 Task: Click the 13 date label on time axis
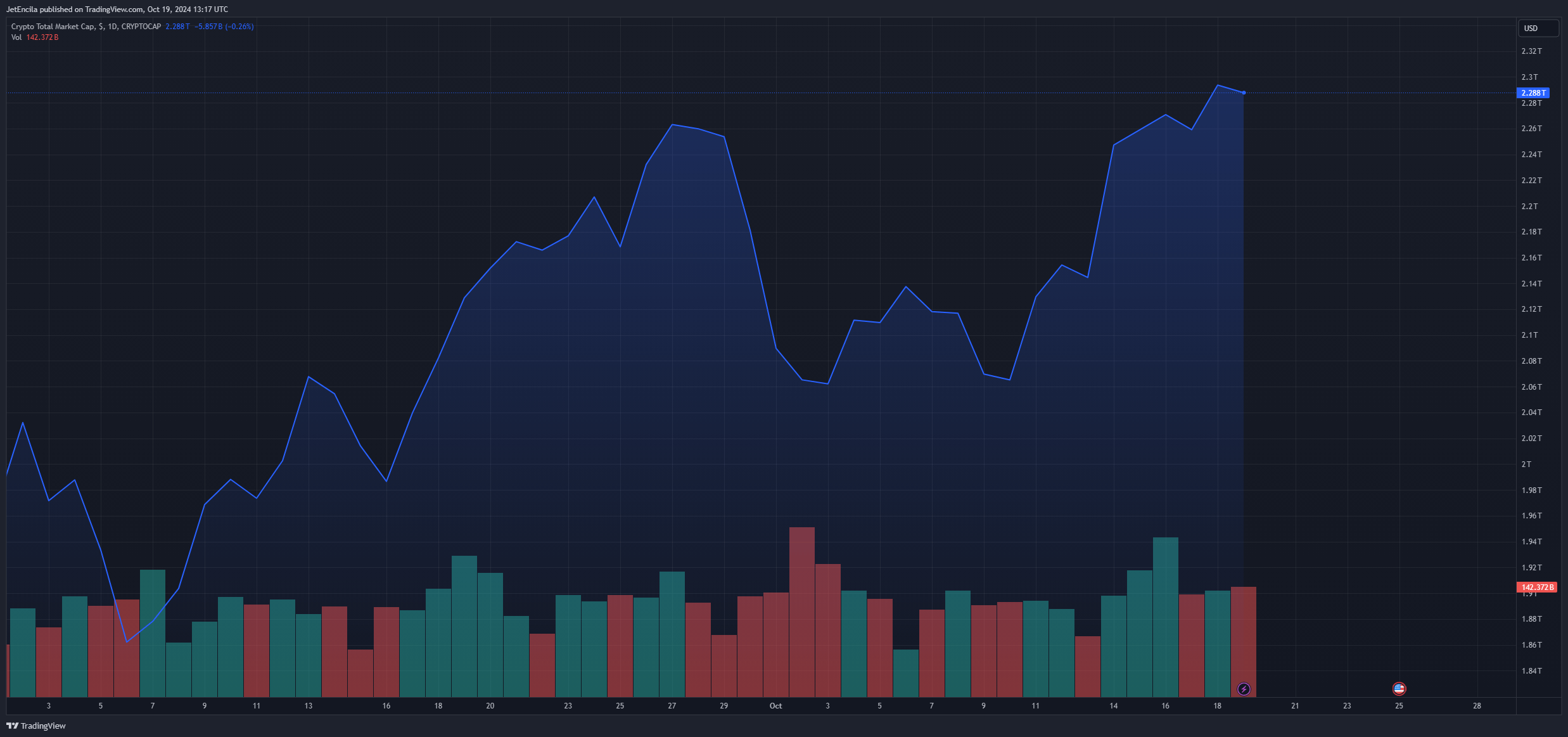pyautogui.click(x=309, y=706)
